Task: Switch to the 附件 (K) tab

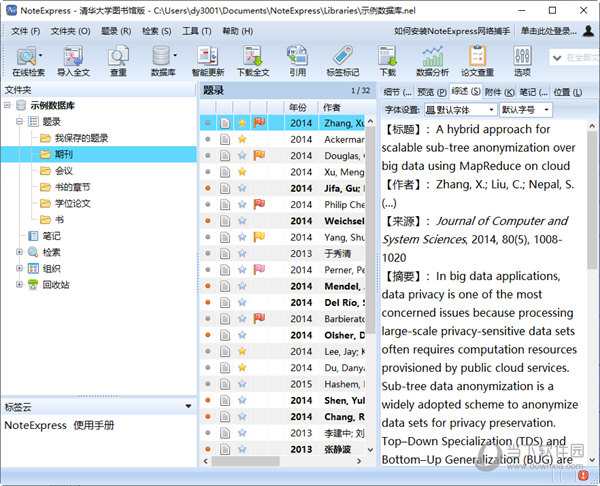Action: (x=499, y=92)
